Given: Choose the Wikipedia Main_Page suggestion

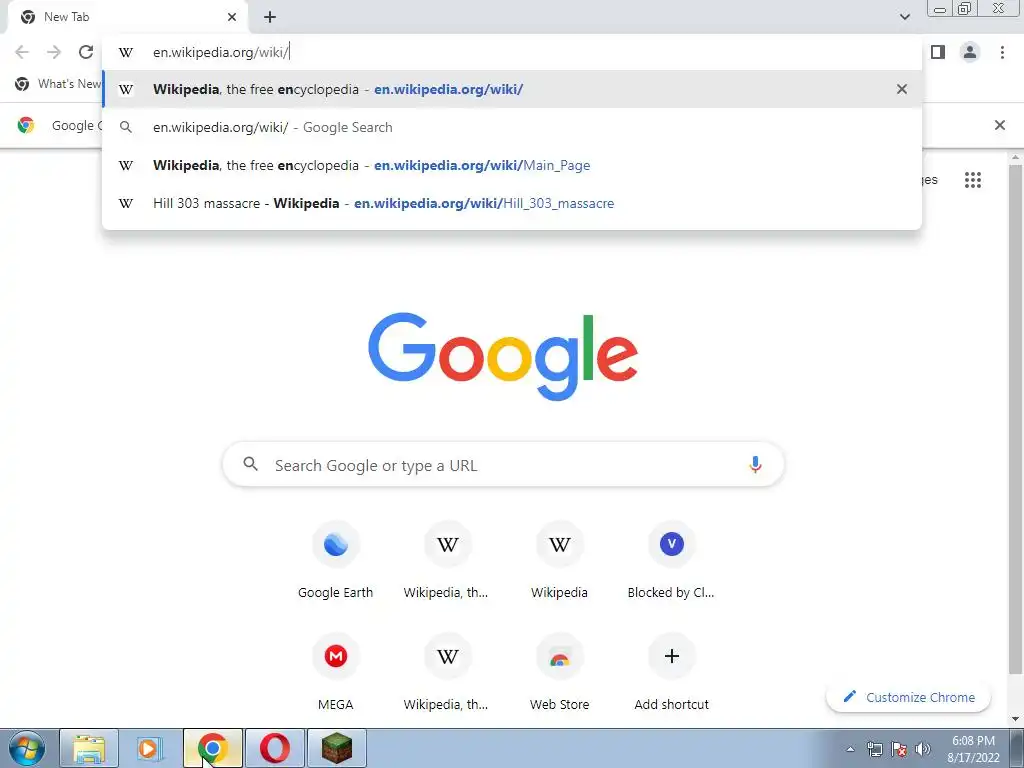Looking at the screenshot, I should click(x=512, y=165).
